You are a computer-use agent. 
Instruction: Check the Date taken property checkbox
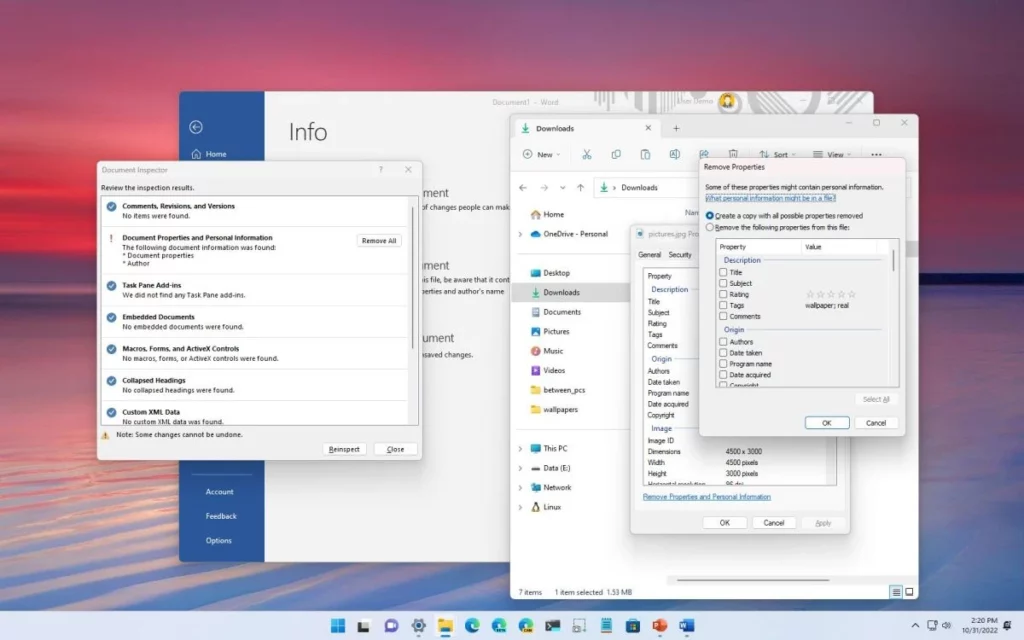(x=723, y=353)
